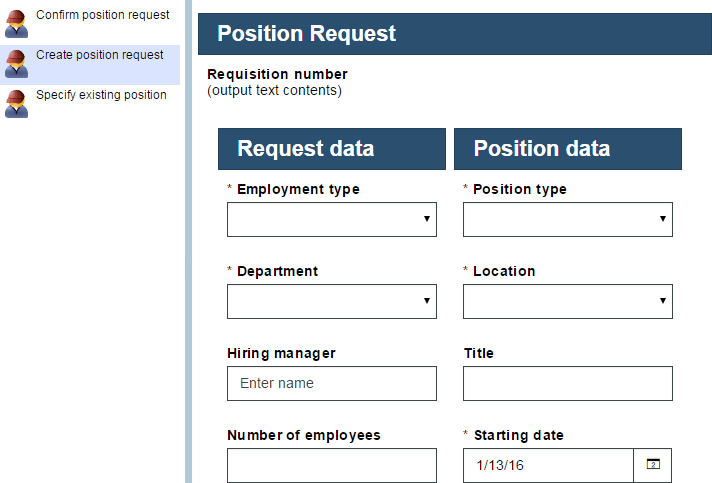Expand the Department dropdown list

331,301
